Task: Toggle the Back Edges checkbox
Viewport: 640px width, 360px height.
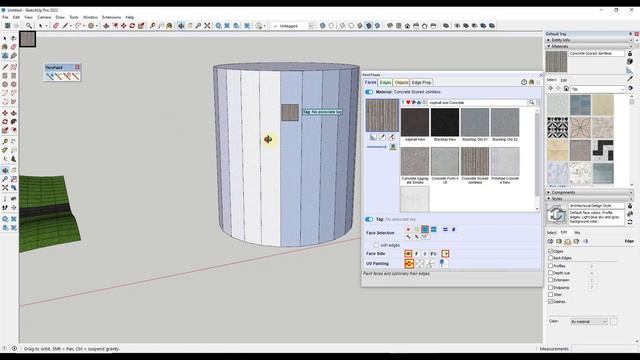Action: click(x=550, y=258)
